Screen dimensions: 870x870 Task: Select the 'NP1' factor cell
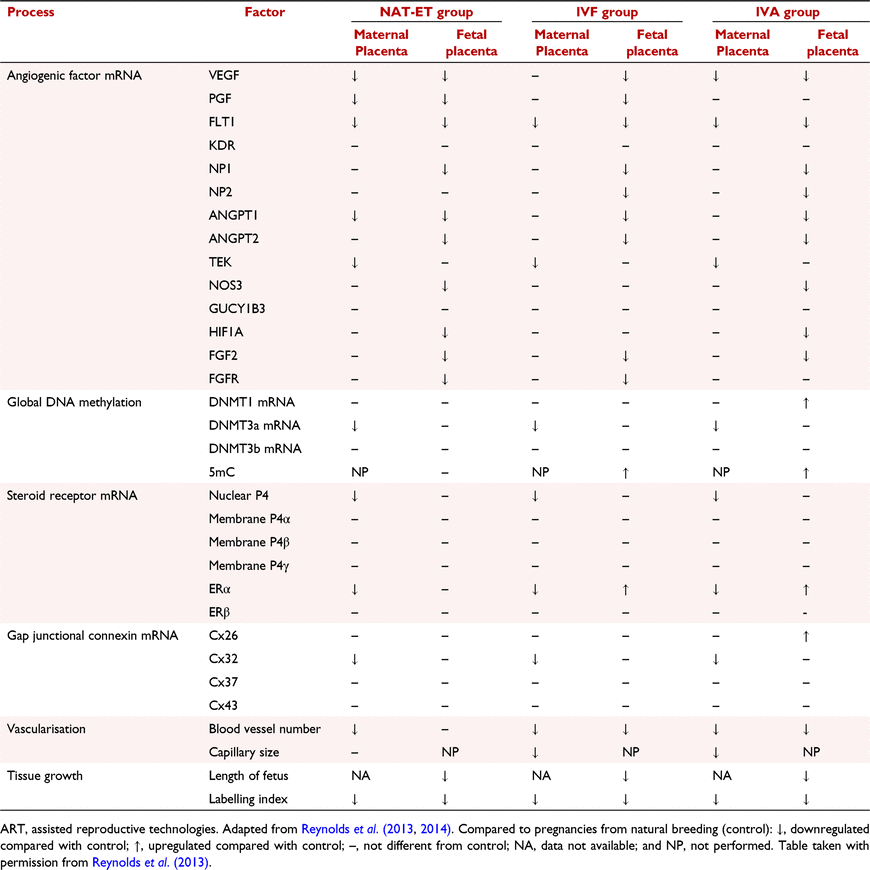[x=220, y=169]
